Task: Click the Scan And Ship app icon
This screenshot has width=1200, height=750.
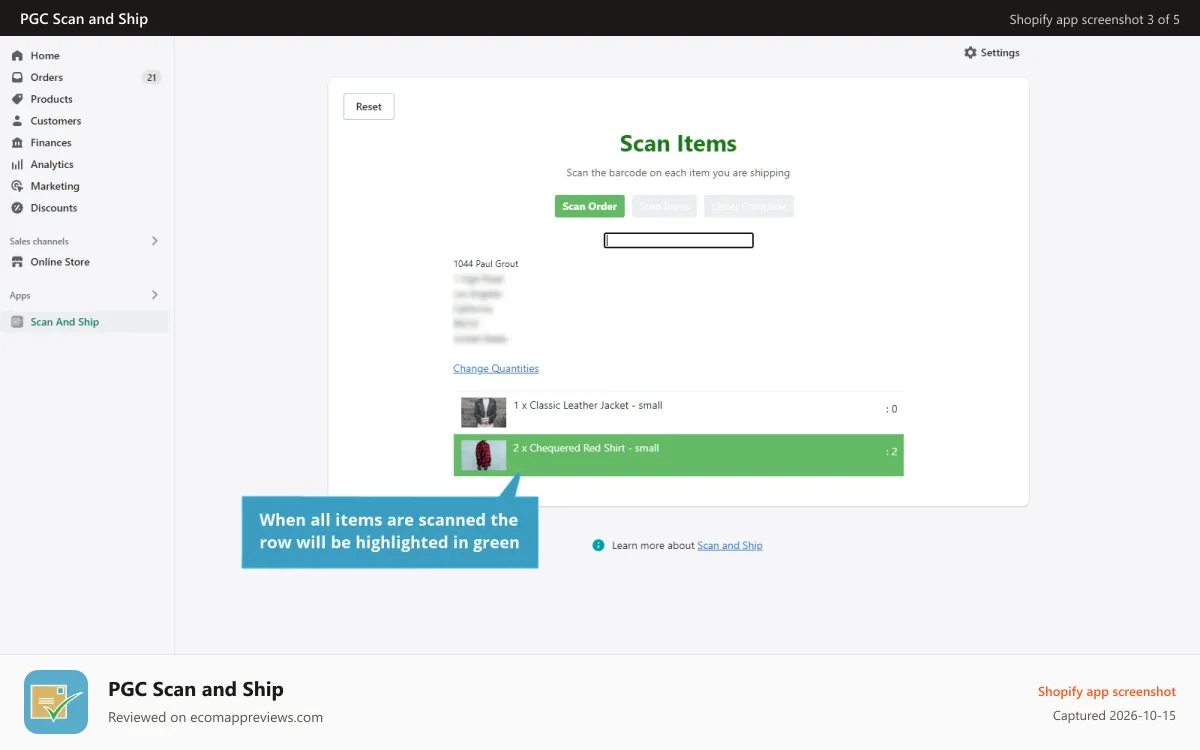Action: (x=17, y=322)
